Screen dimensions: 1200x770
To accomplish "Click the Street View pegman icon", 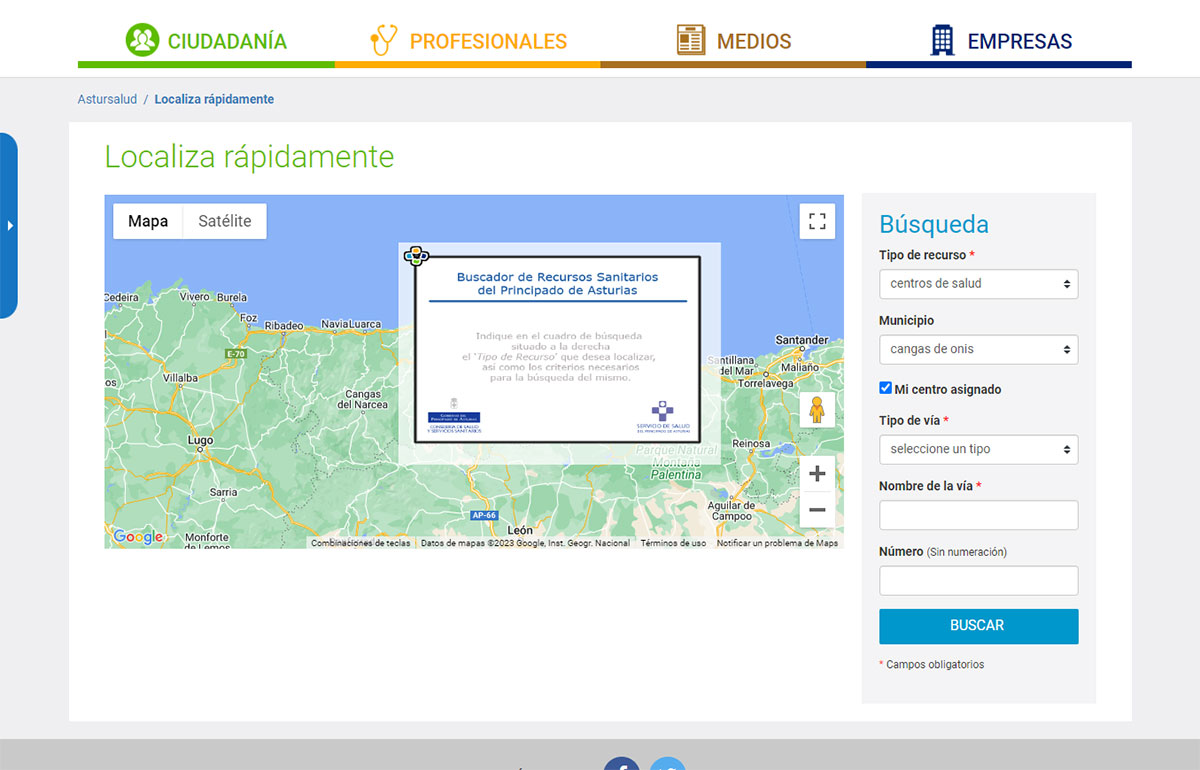I will pos(817,410).
